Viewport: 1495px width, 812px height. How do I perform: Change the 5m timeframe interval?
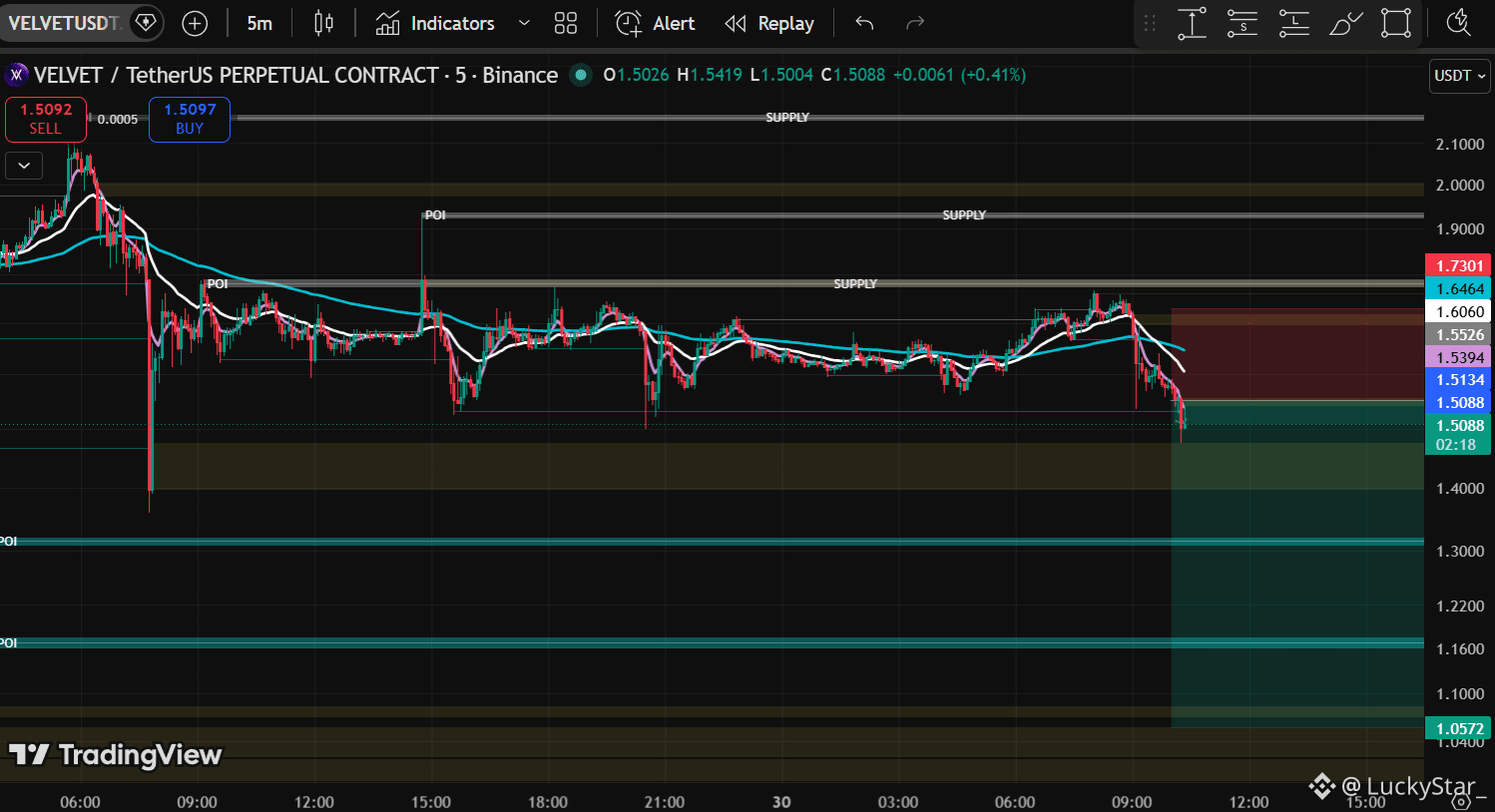[x=259, y=23]
